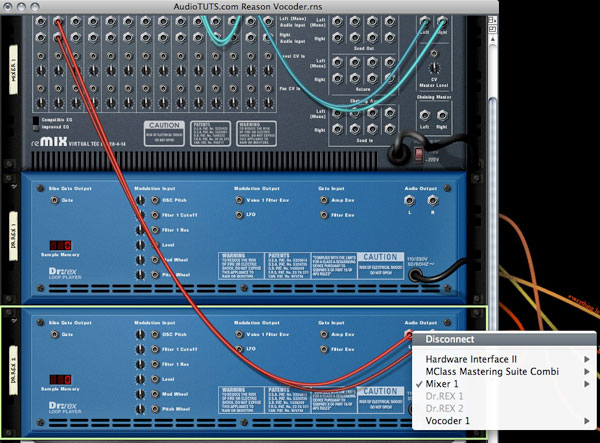Toggle the Compatible/Improved EQ switch on the mixer

(x=36, y=123)
